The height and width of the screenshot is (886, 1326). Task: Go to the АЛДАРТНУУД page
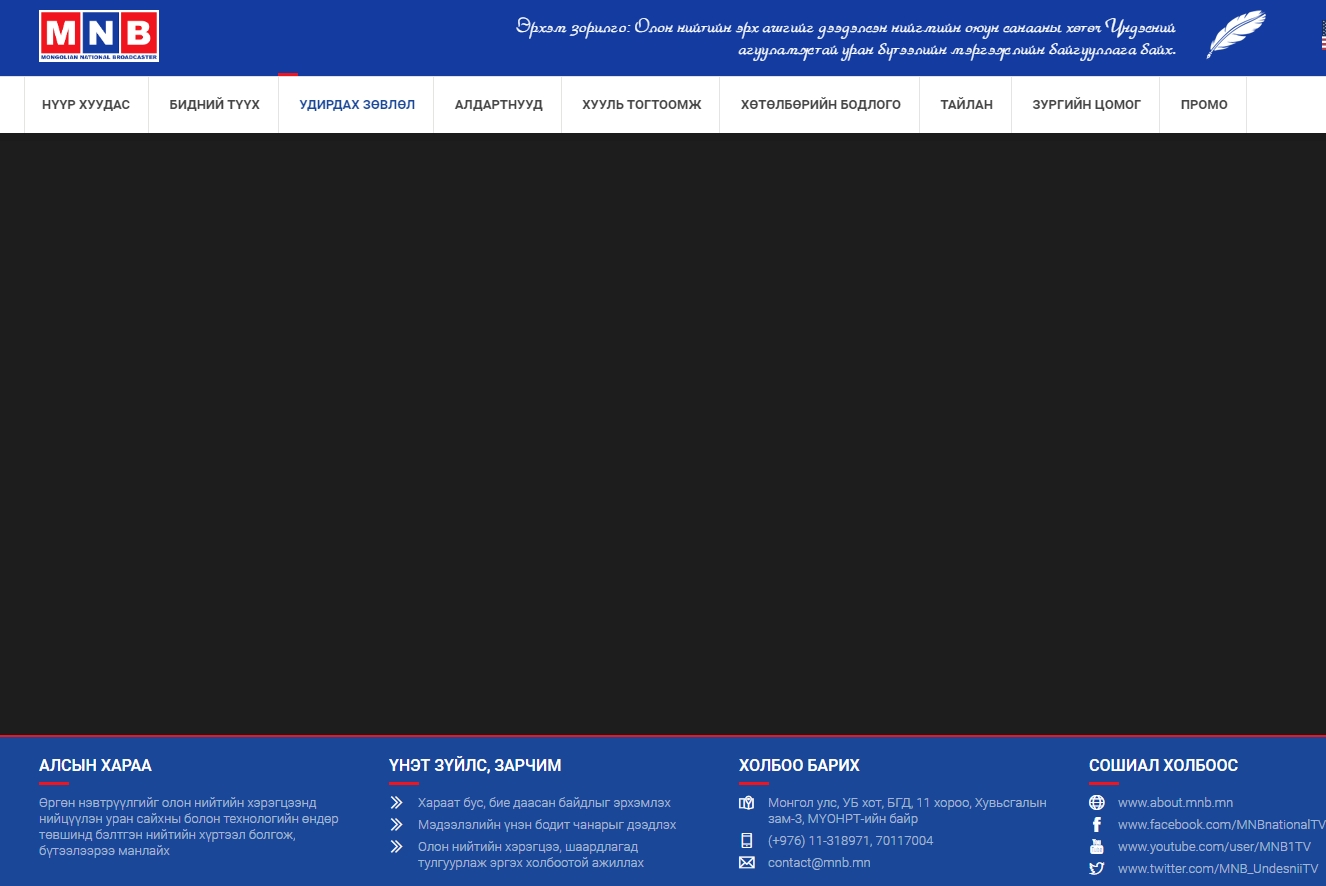[x=499, y=104]
